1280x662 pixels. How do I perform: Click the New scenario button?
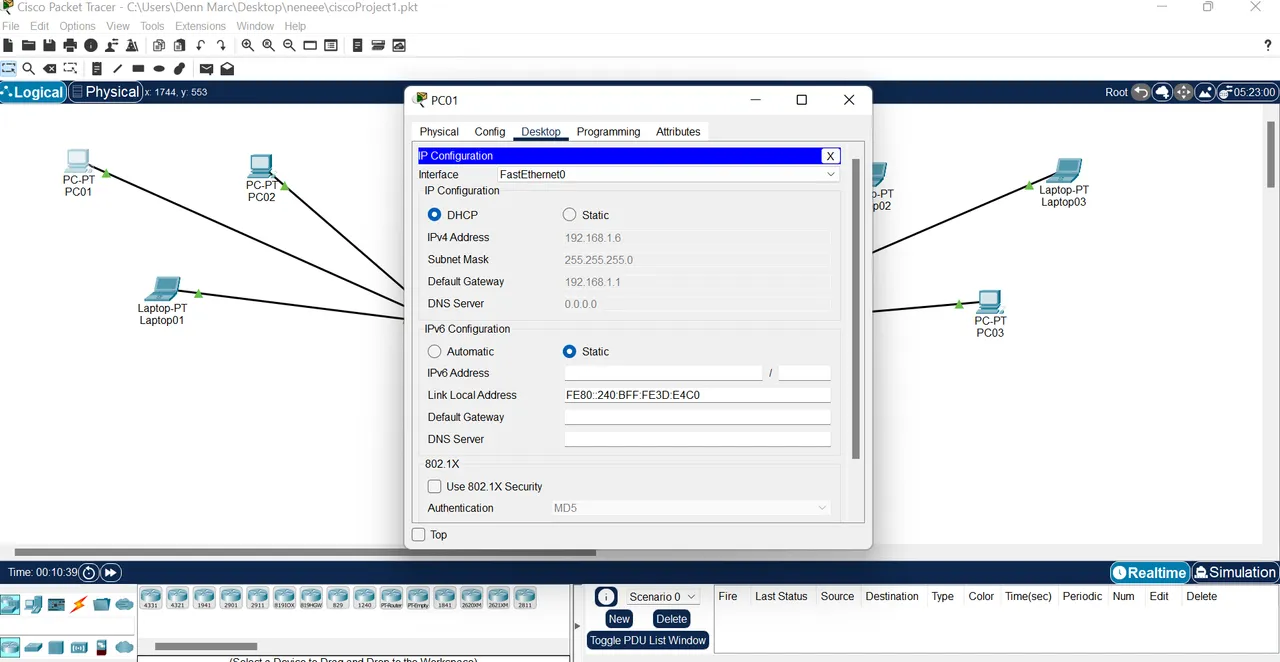[x=619, y=619]
